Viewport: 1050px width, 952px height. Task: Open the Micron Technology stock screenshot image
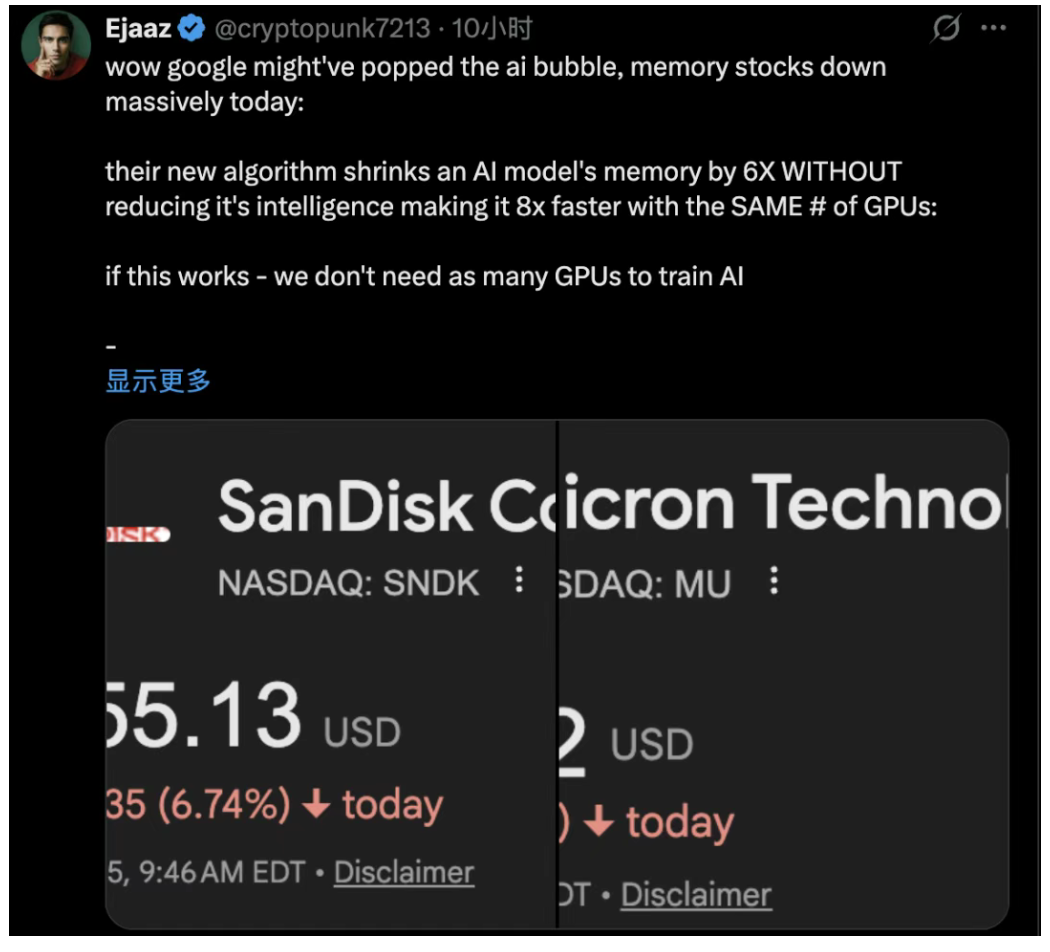[x=782, y=680]
